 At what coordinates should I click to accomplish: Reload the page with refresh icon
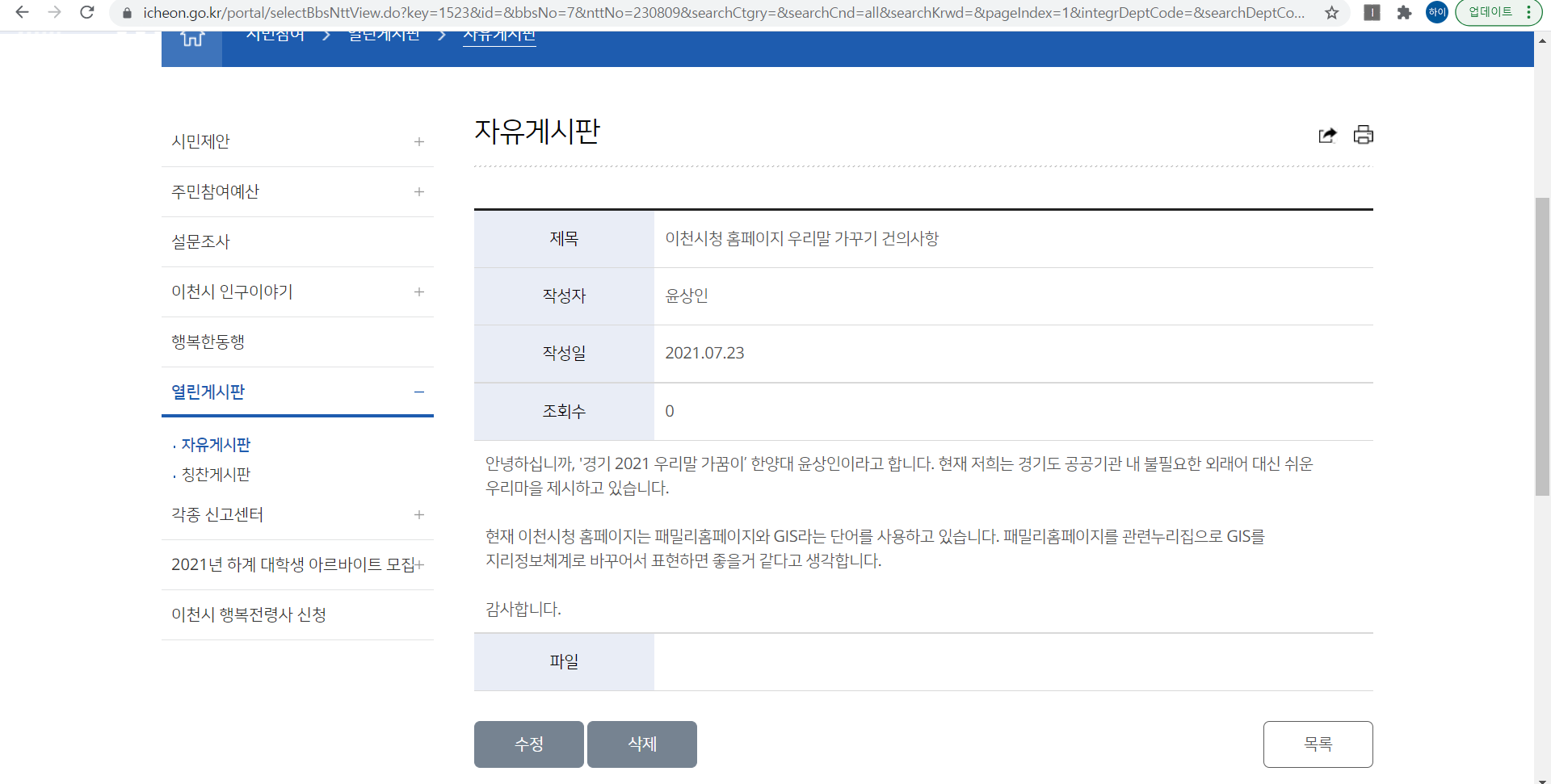(87, 13)
